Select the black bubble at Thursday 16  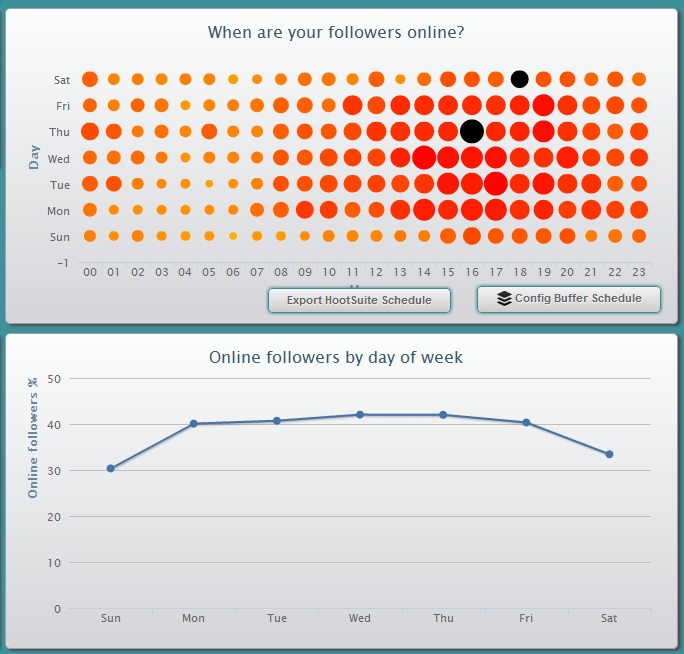(x=472, y=131)
